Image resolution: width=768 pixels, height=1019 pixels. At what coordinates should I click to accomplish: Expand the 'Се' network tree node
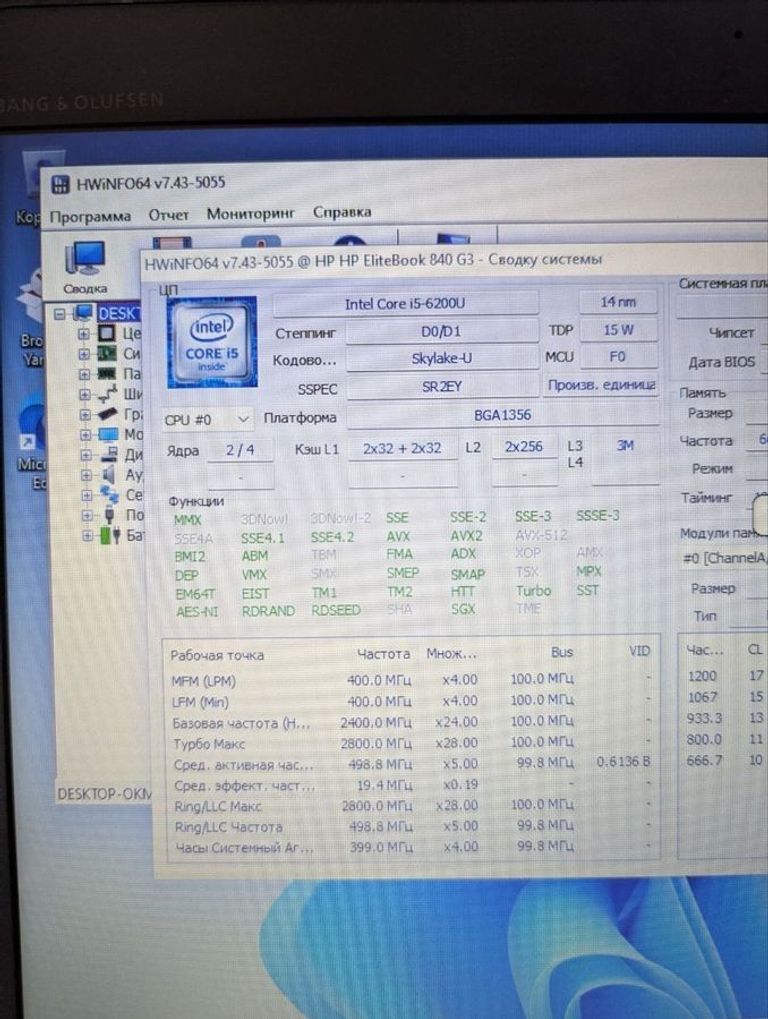86,495
